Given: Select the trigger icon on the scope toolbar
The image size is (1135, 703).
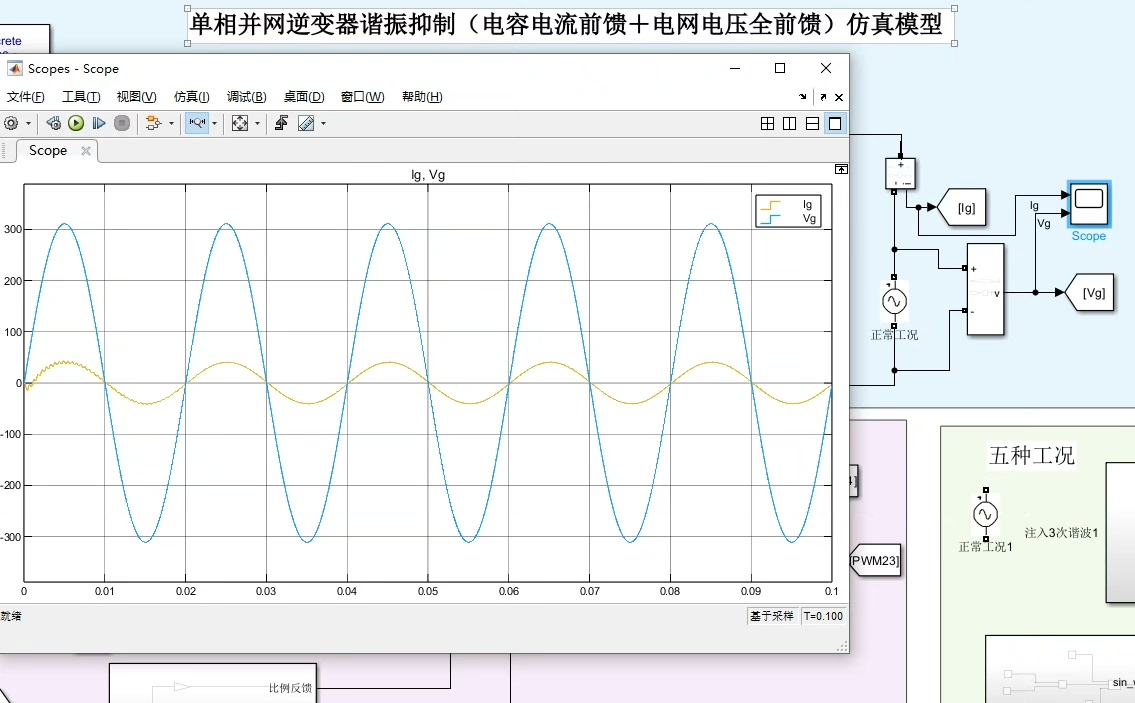Looking at the screenshot, I should [281, 123].
